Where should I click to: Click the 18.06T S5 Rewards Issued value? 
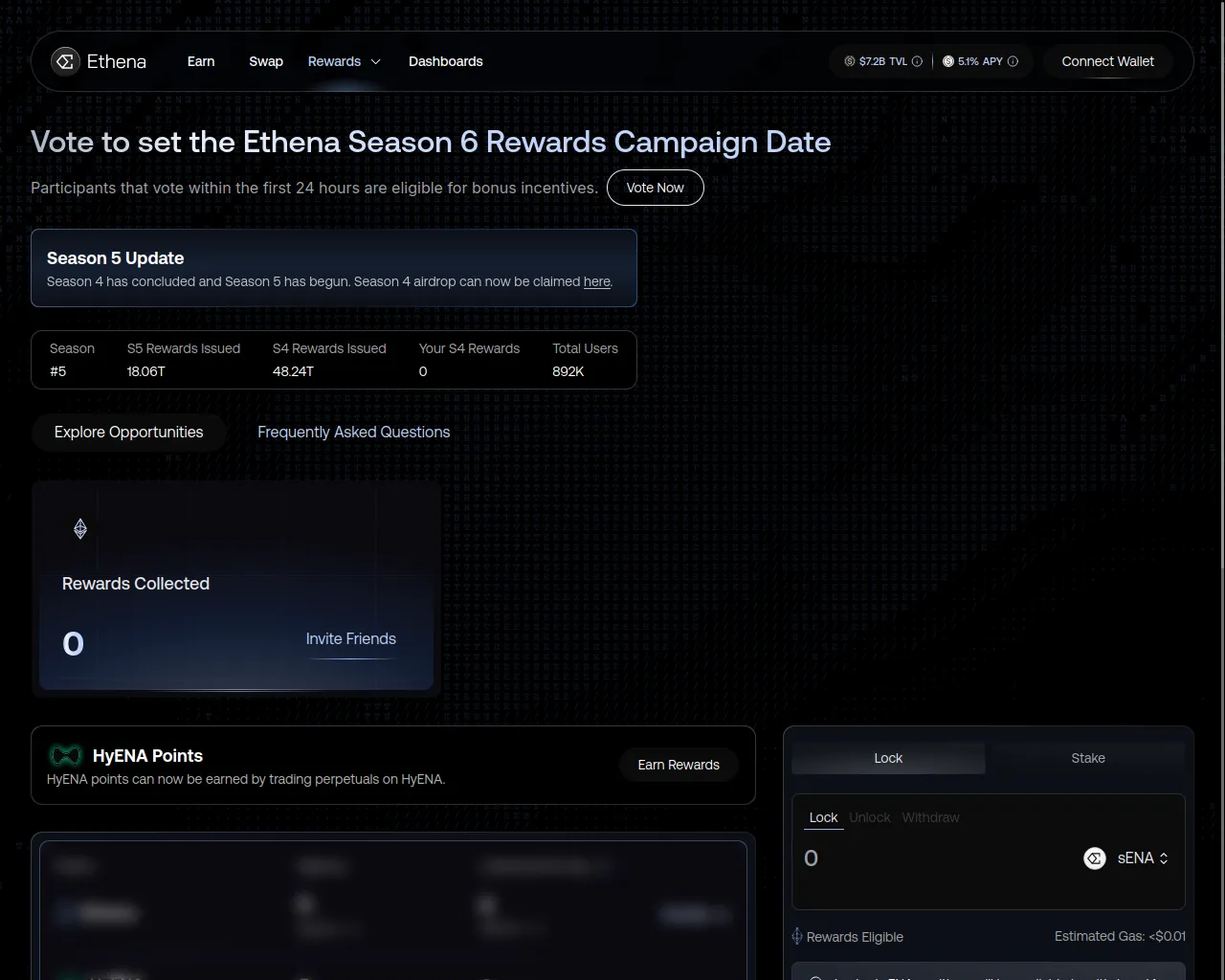(146, 371)
